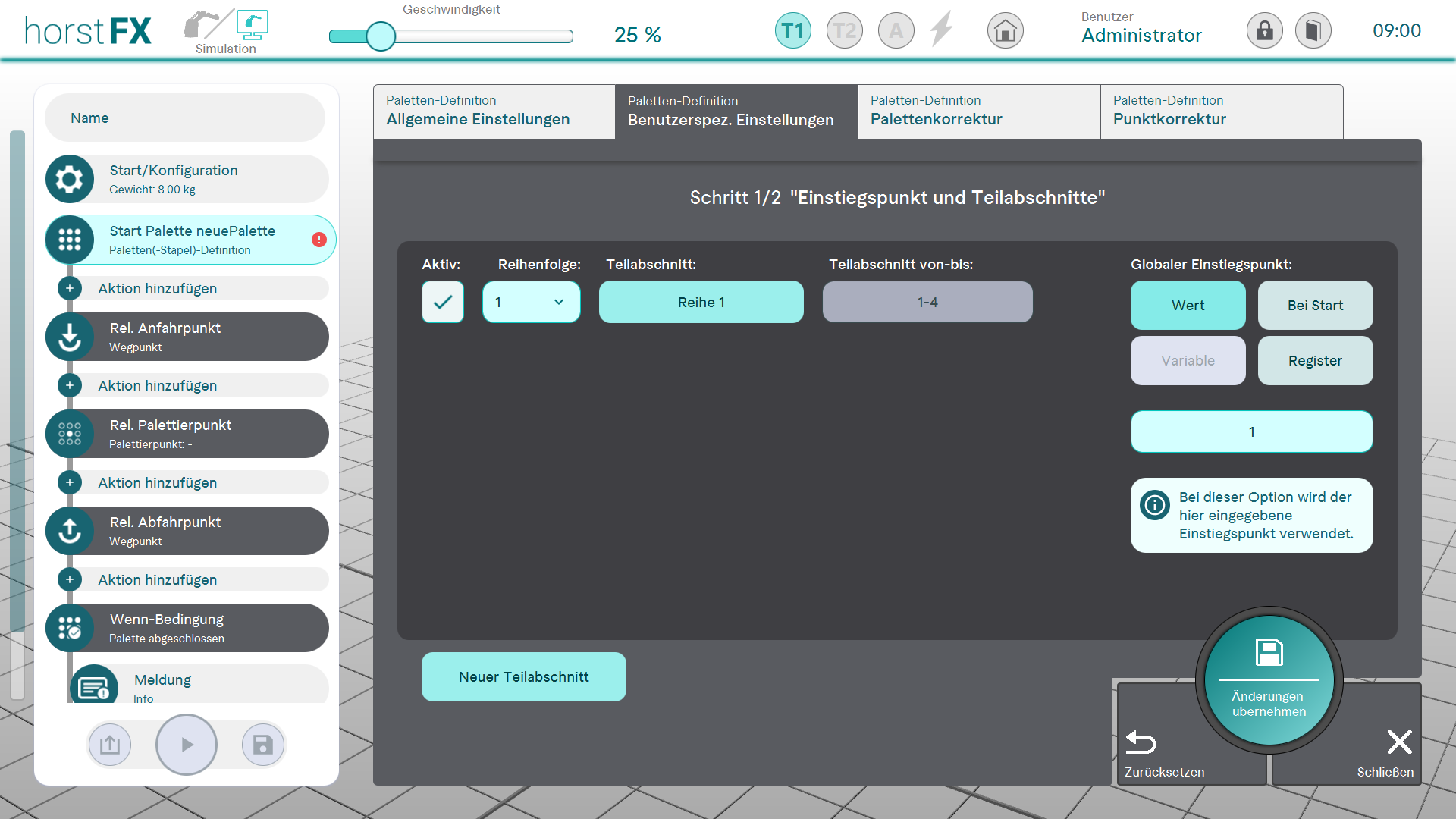Click the save program disk icon

tap(262, 745)
